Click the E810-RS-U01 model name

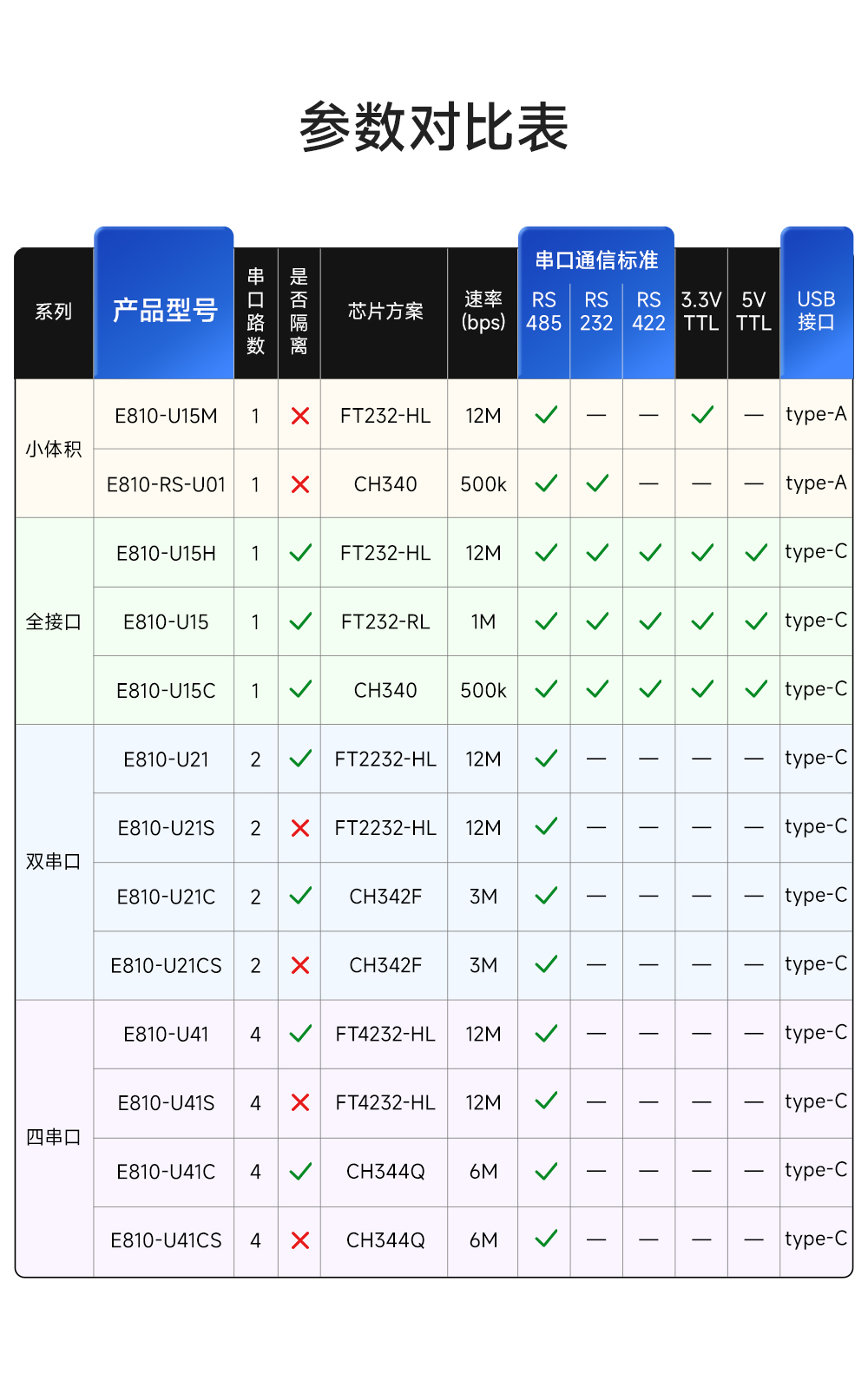[166, 484]
